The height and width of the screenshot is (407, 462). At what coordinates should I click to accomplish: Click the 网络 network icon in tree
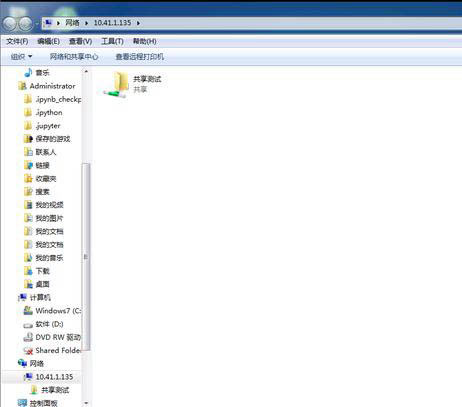(22, 363)
